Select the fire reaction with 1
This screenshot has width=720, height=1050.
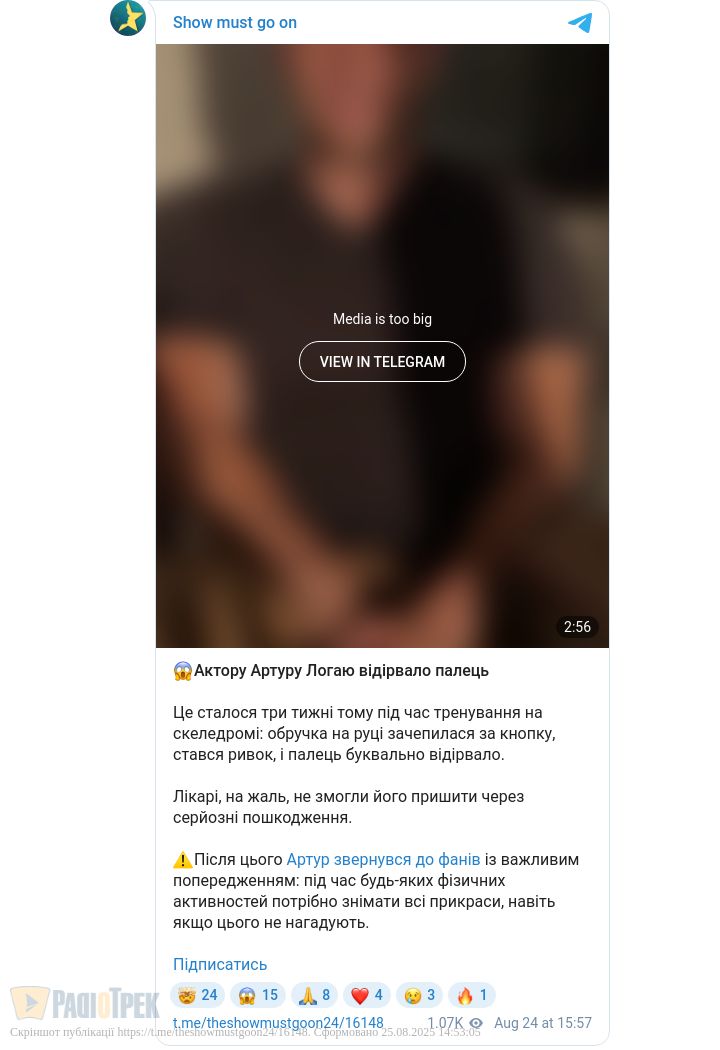click(x=472, y=995)
